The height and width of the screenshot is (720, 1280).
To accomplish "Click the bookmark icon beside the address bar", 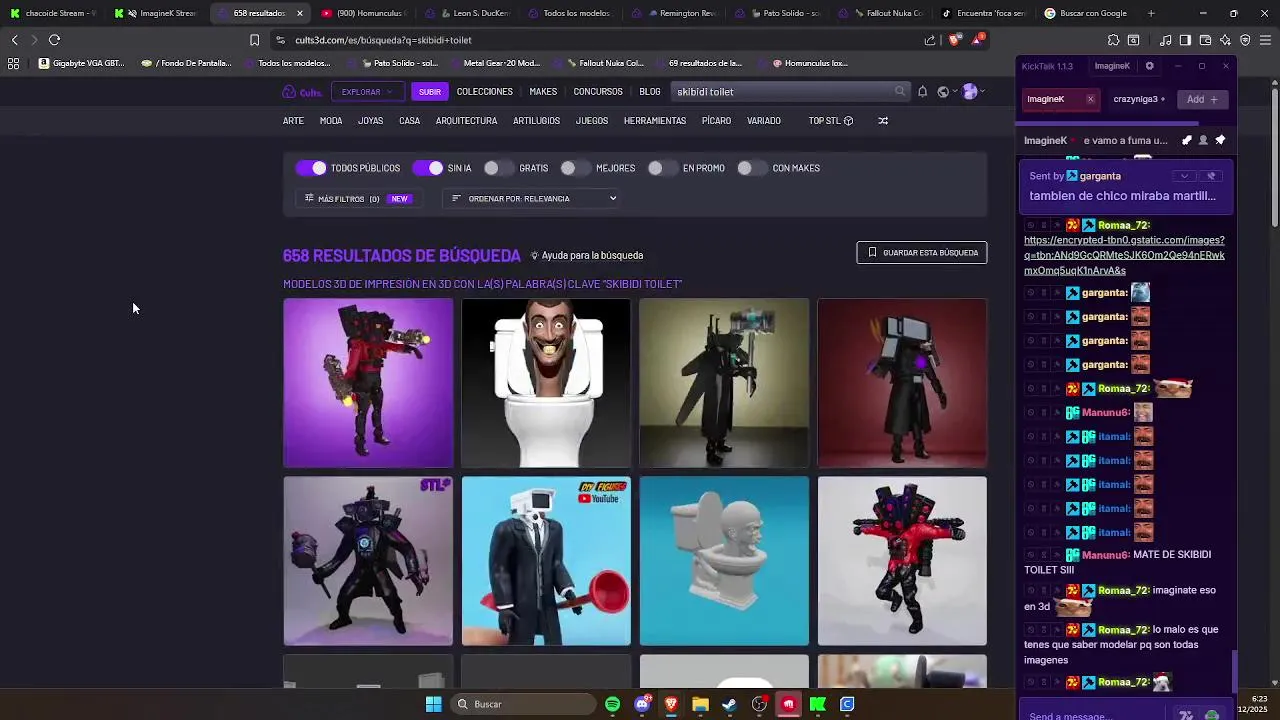I will pyautogui.click(x=254, y=40).
